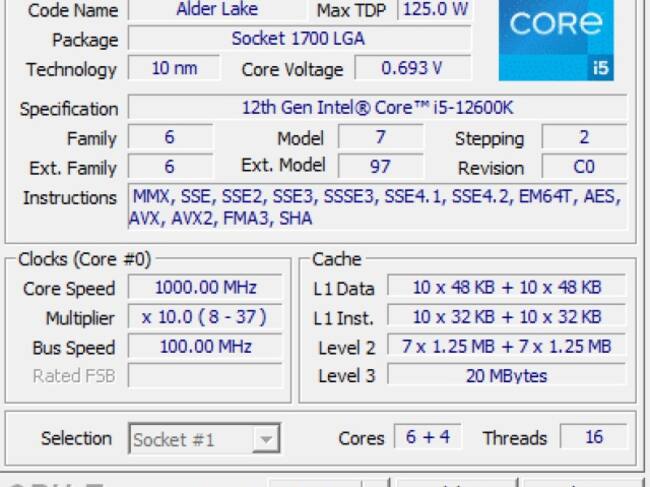Click the empty Rated FSB field
Image resolution: width=650 pixels, height=487 pixels.
click(x=205, y=376)
